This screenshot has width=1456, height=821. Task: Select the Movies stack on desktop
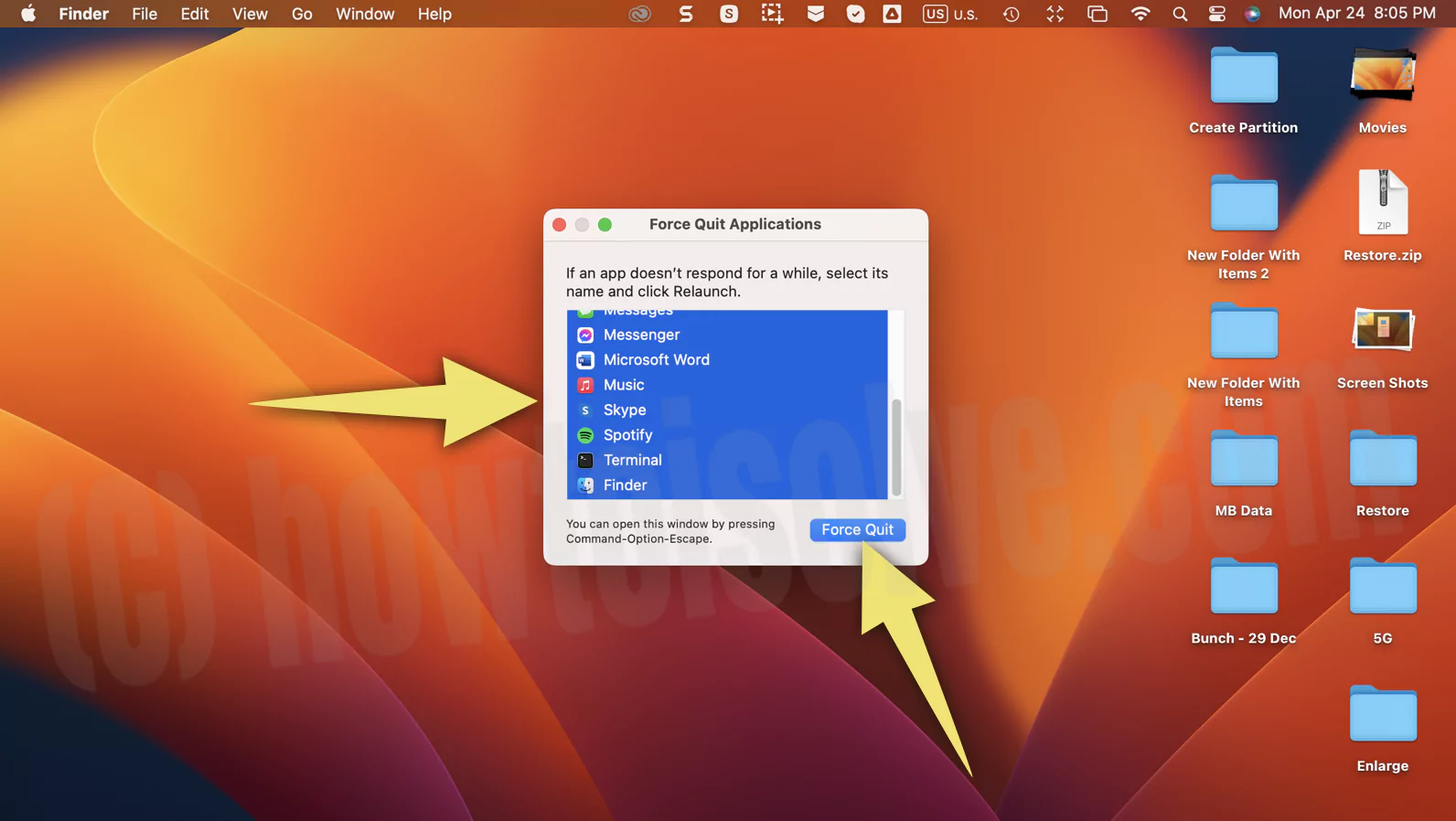click(x=1382, y=90)
